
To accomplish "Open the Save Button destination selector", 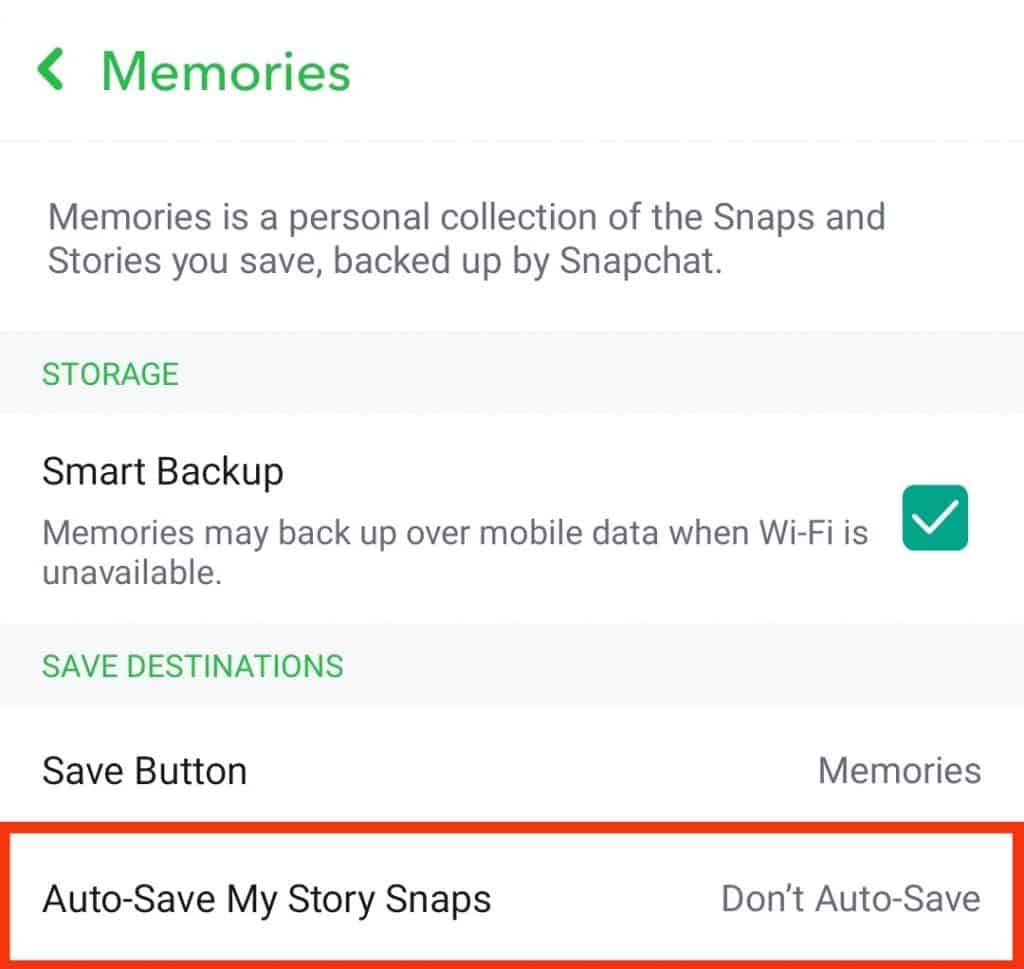I will 512,770.
